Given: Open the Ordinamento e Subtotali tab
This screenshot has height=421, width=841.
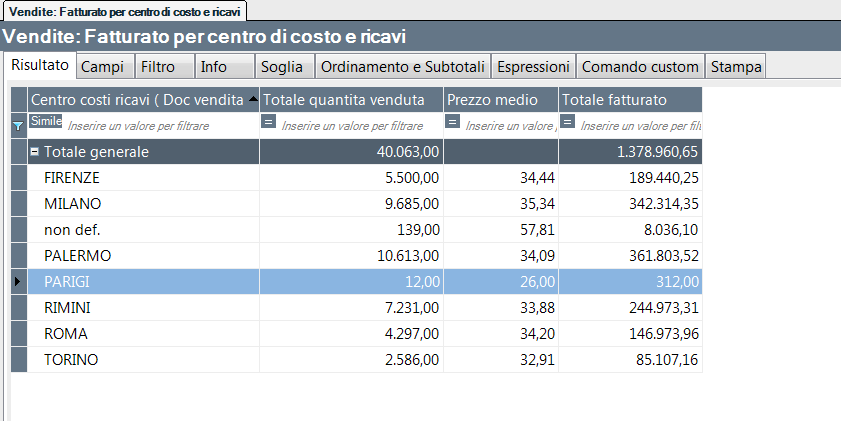Looking at the screenshot, I should pyautogui.click(x=404, y=67).
